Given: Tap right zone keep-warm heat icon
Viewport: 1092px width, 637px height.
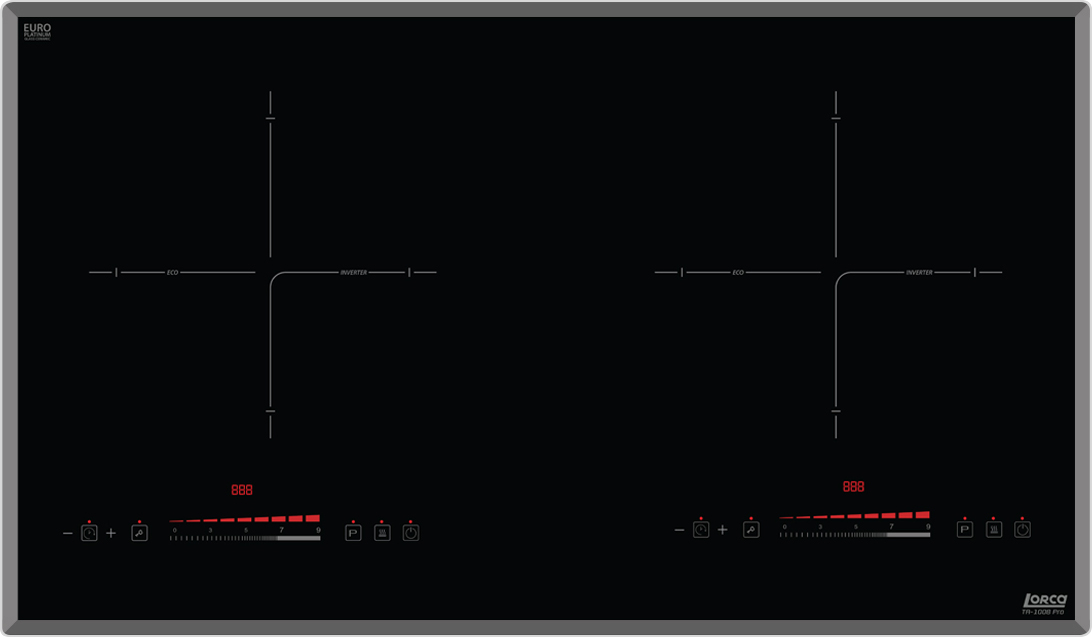Looking at the screenshot, I should (994, 530).
